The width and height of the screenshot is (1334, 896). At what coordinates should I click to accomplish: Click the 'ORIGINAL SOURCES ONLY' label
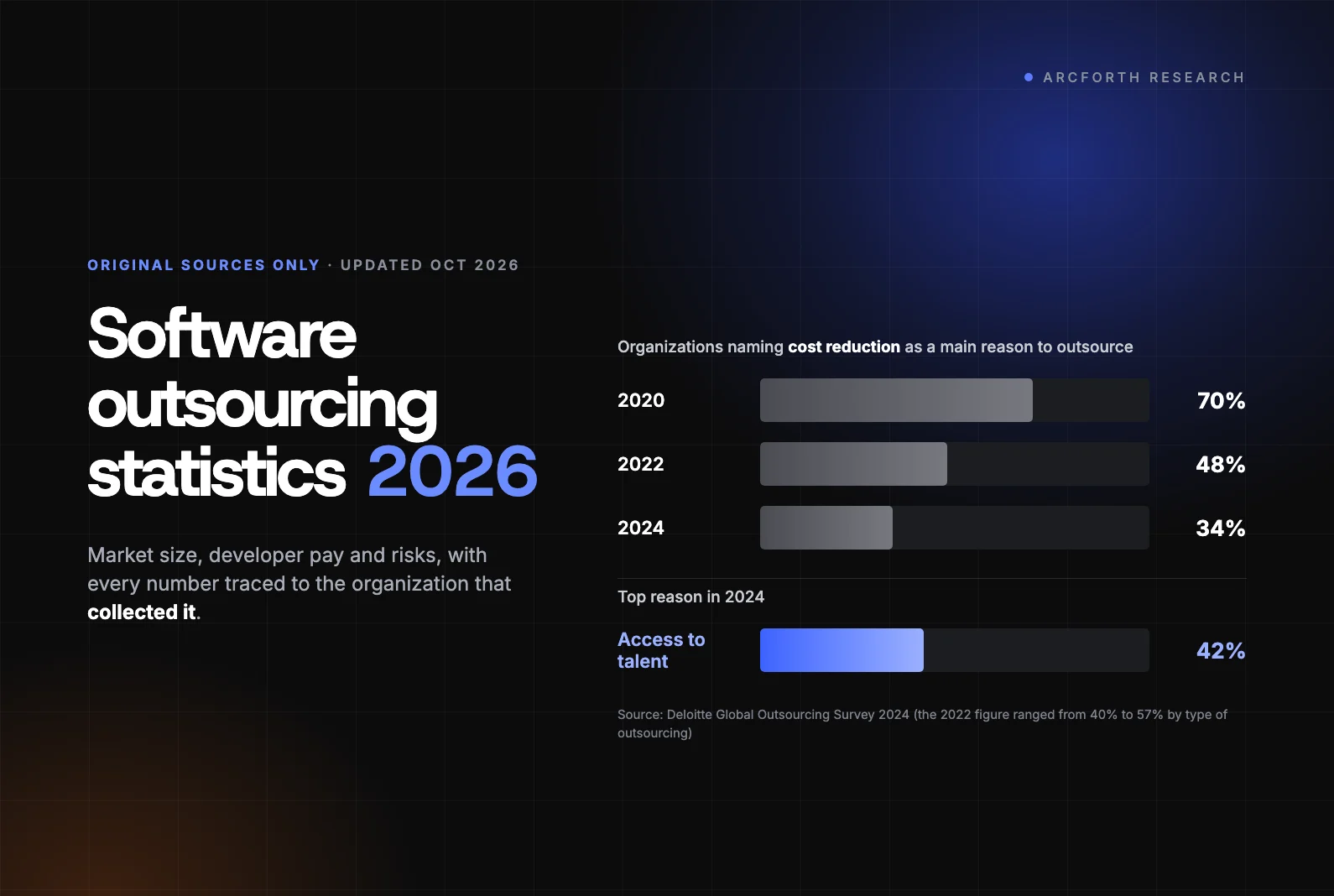[x=204, y=265]
